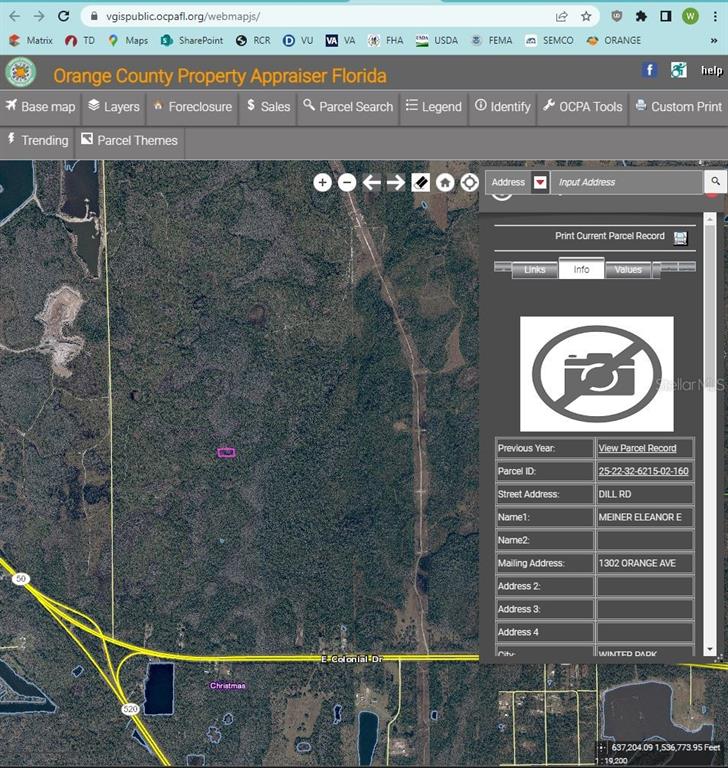Expand the Address search type dropdown
This screenshot has width=728, height=768.
coord(540,182)
